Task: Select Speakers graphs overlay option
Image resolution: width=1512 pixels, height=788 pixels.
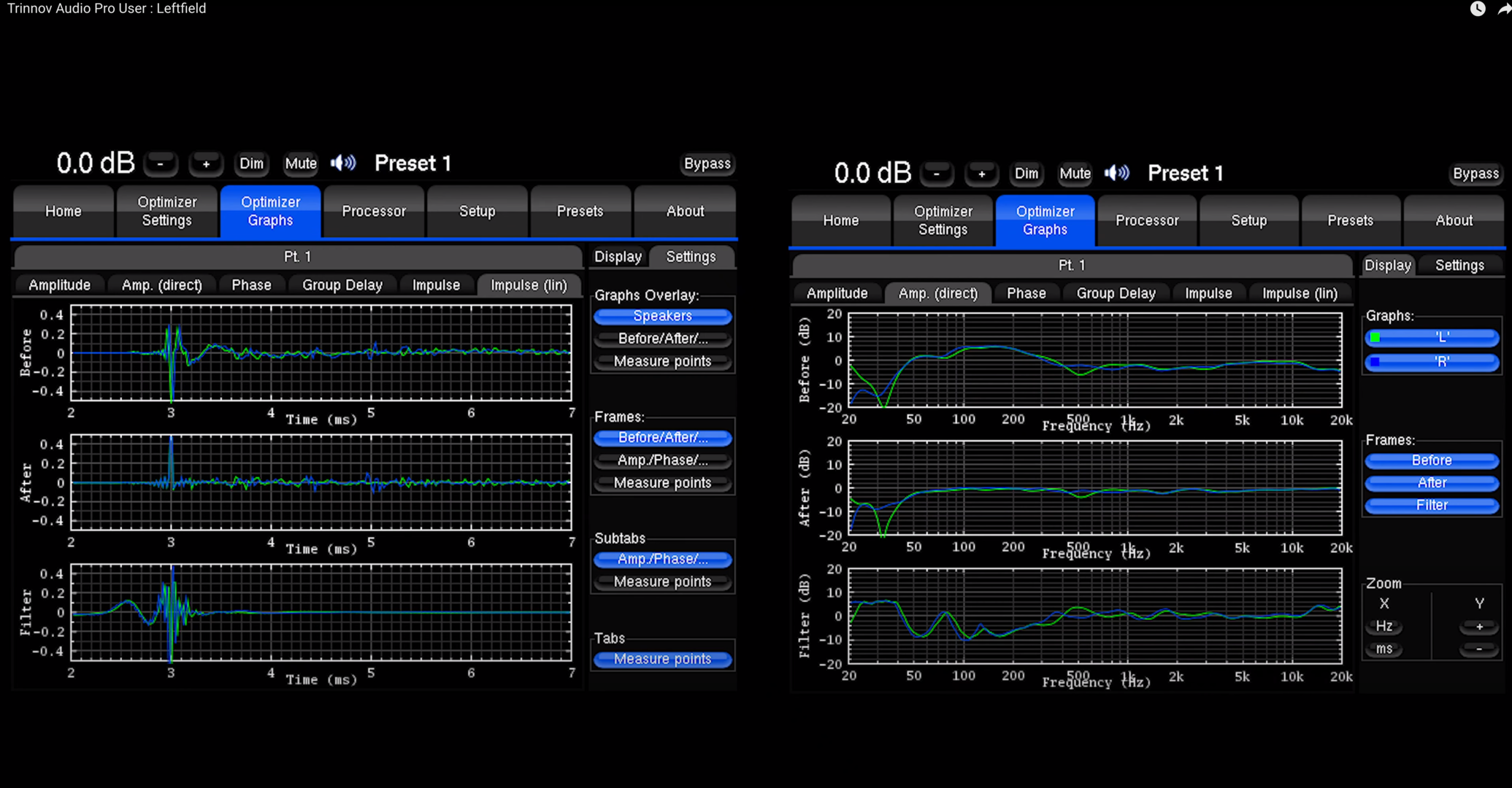Action: (x=662, y=316)
